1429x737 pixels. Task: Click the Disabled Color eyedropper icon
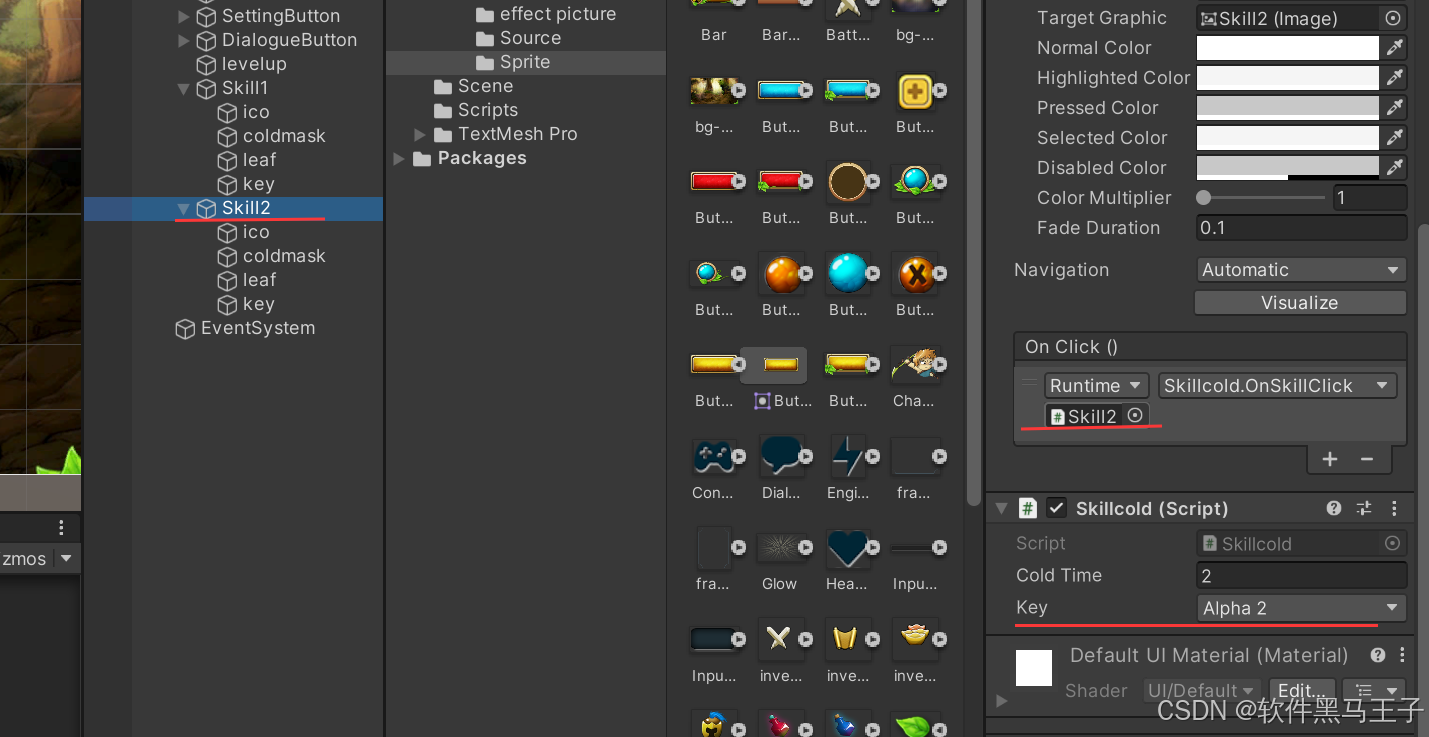[1394, 168]
